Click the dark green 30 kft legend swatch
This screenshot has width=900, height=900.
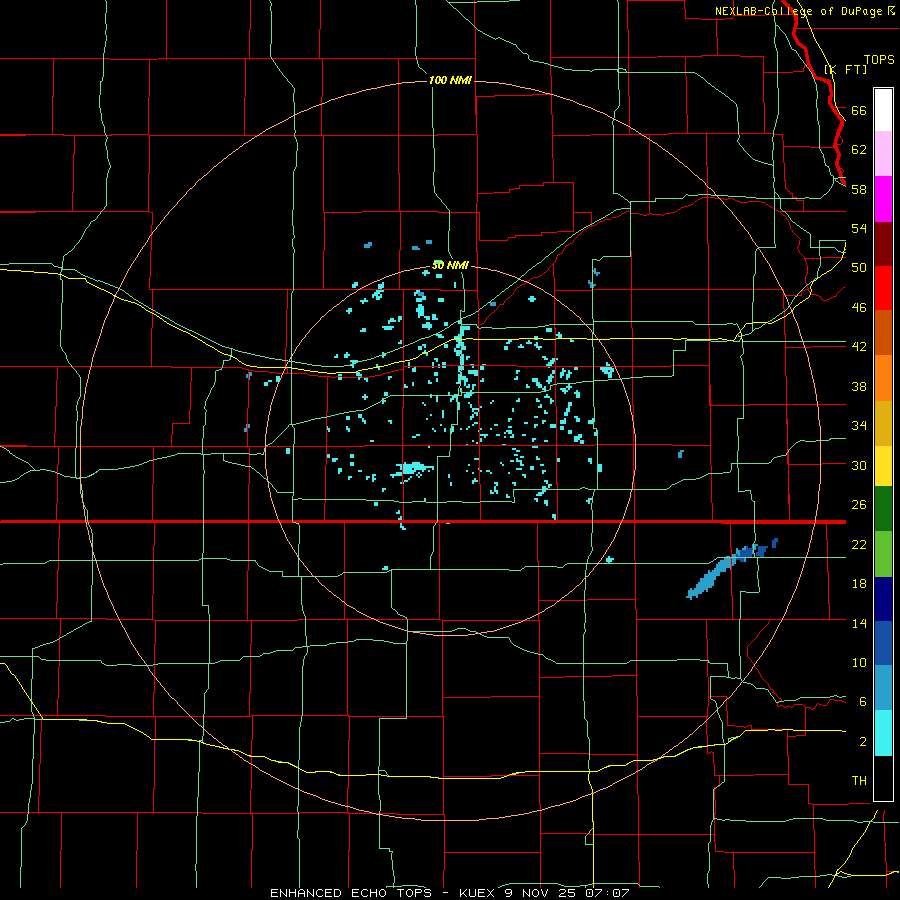point(883,509)
